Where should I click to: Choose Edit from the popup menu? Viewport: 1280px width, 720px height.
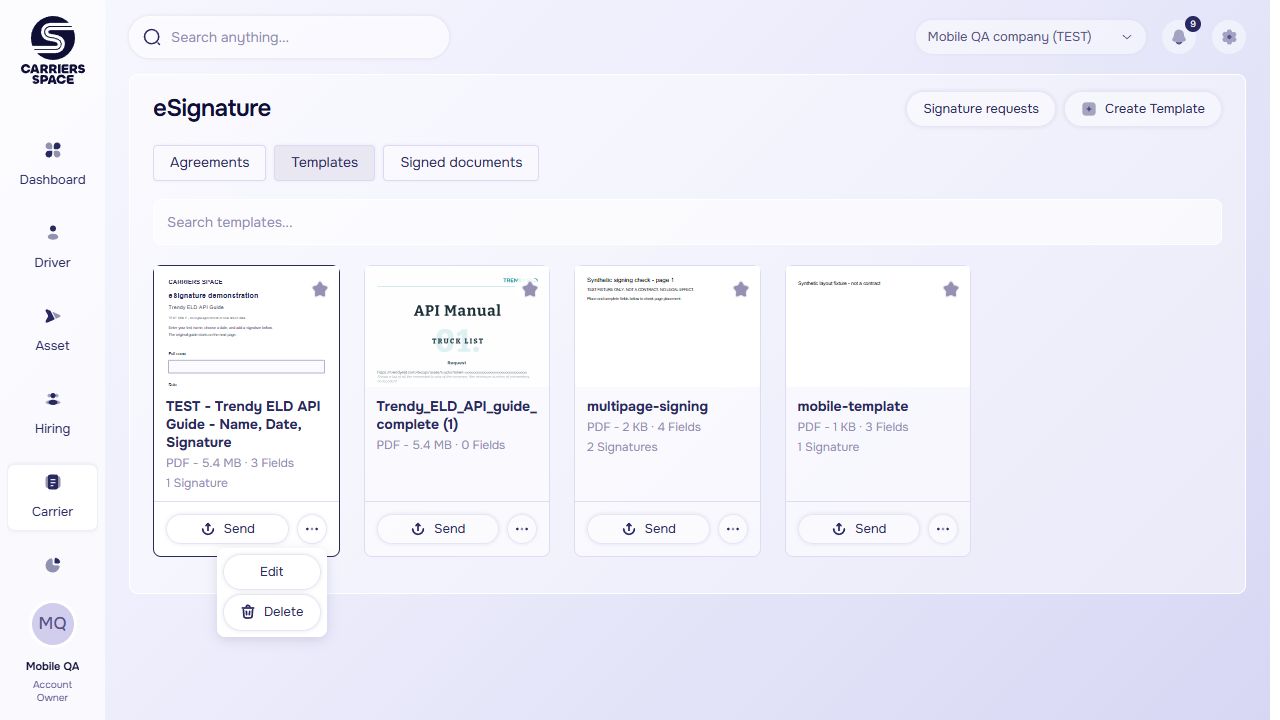(x=272, y=572)
